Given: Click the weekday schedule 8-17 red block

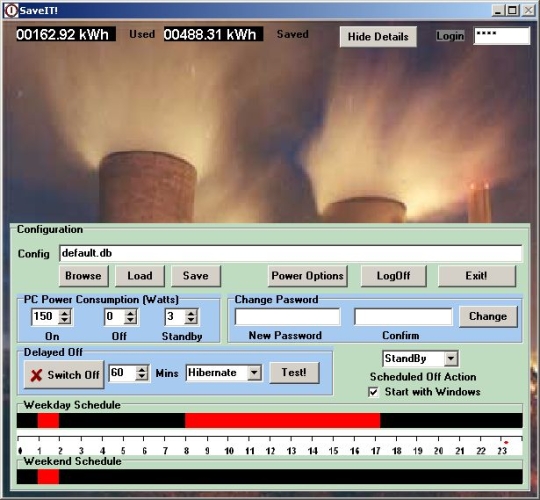Looking at the screenshot, I should tap(282, 420).
